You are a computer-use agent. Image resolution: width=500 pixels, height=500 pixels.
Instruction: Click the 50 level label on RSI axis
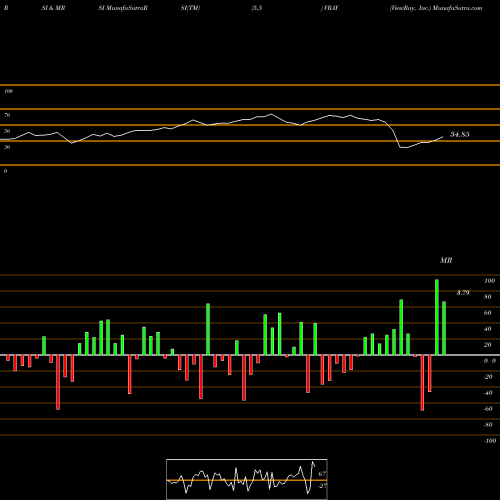click(7, 131)
